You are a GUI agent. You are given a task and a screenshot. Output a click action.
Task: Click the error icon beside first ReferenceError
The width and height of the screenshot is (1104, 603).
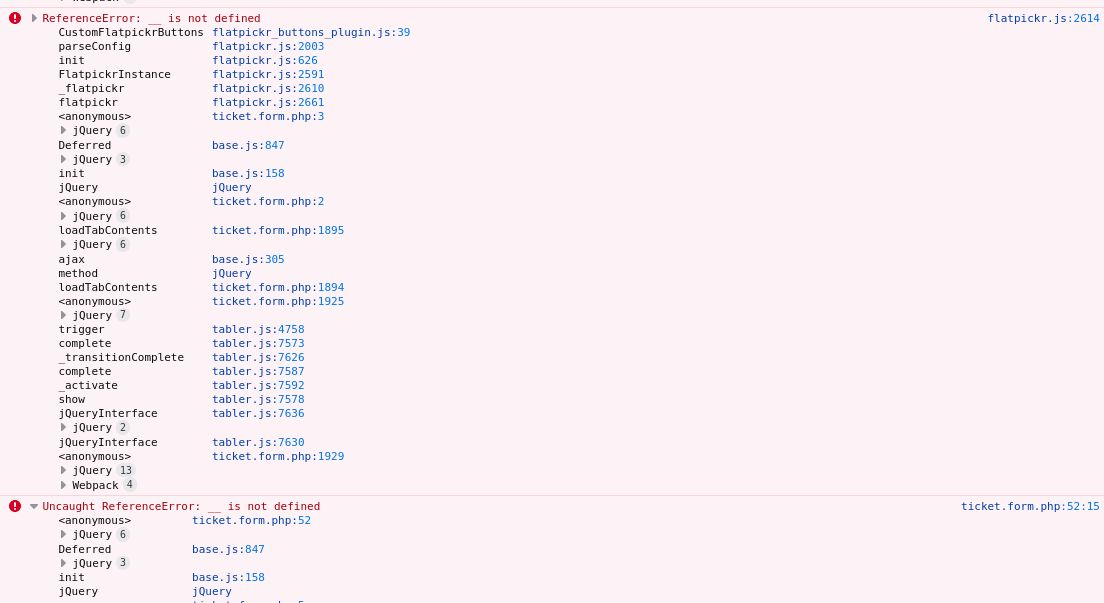(13, 17)
